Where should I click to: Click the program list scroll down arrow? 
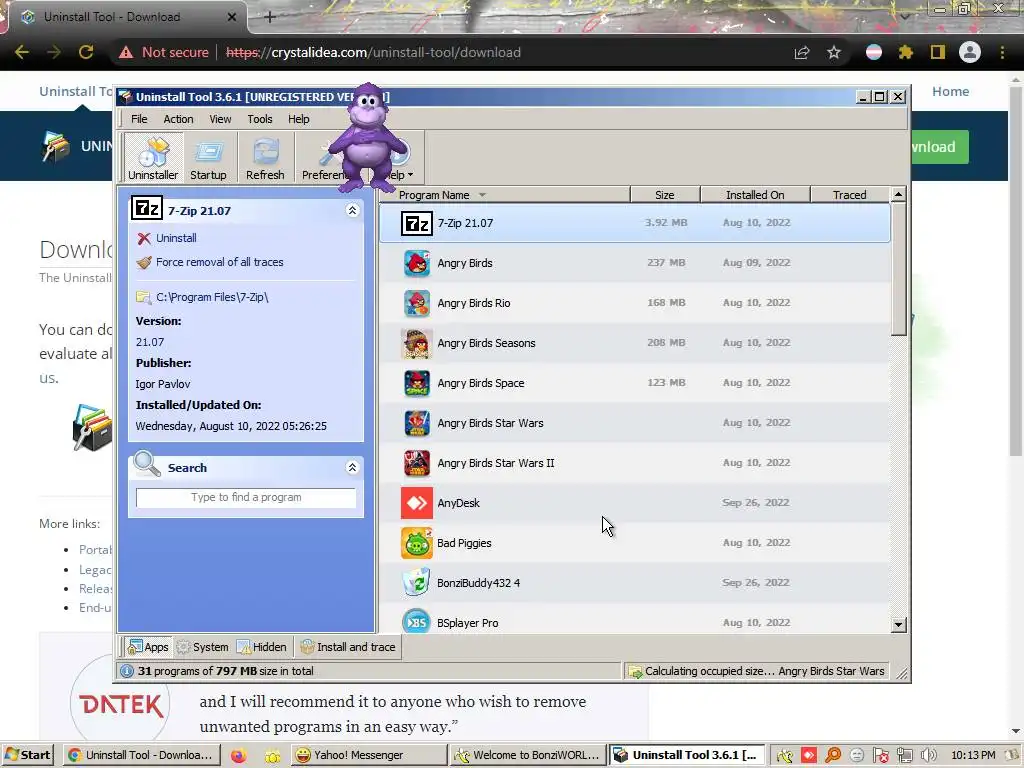click(x=899, y=625)
